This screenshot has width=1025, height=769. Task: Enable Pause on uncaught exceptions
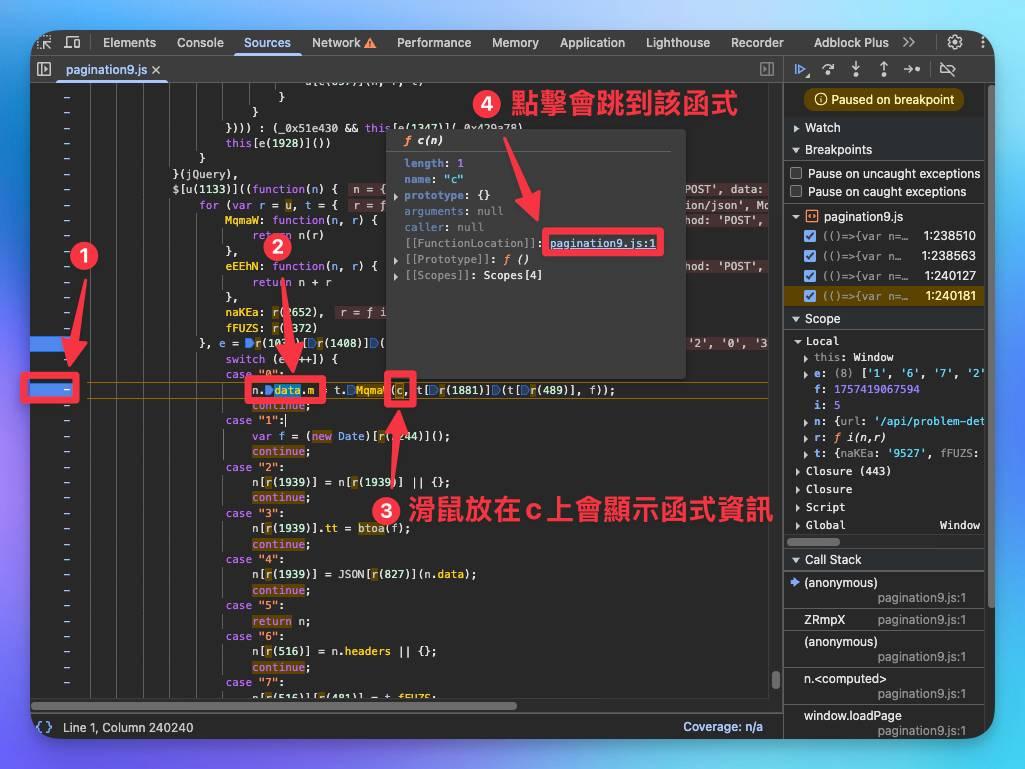pyautogui.click(x=796, y=173)
